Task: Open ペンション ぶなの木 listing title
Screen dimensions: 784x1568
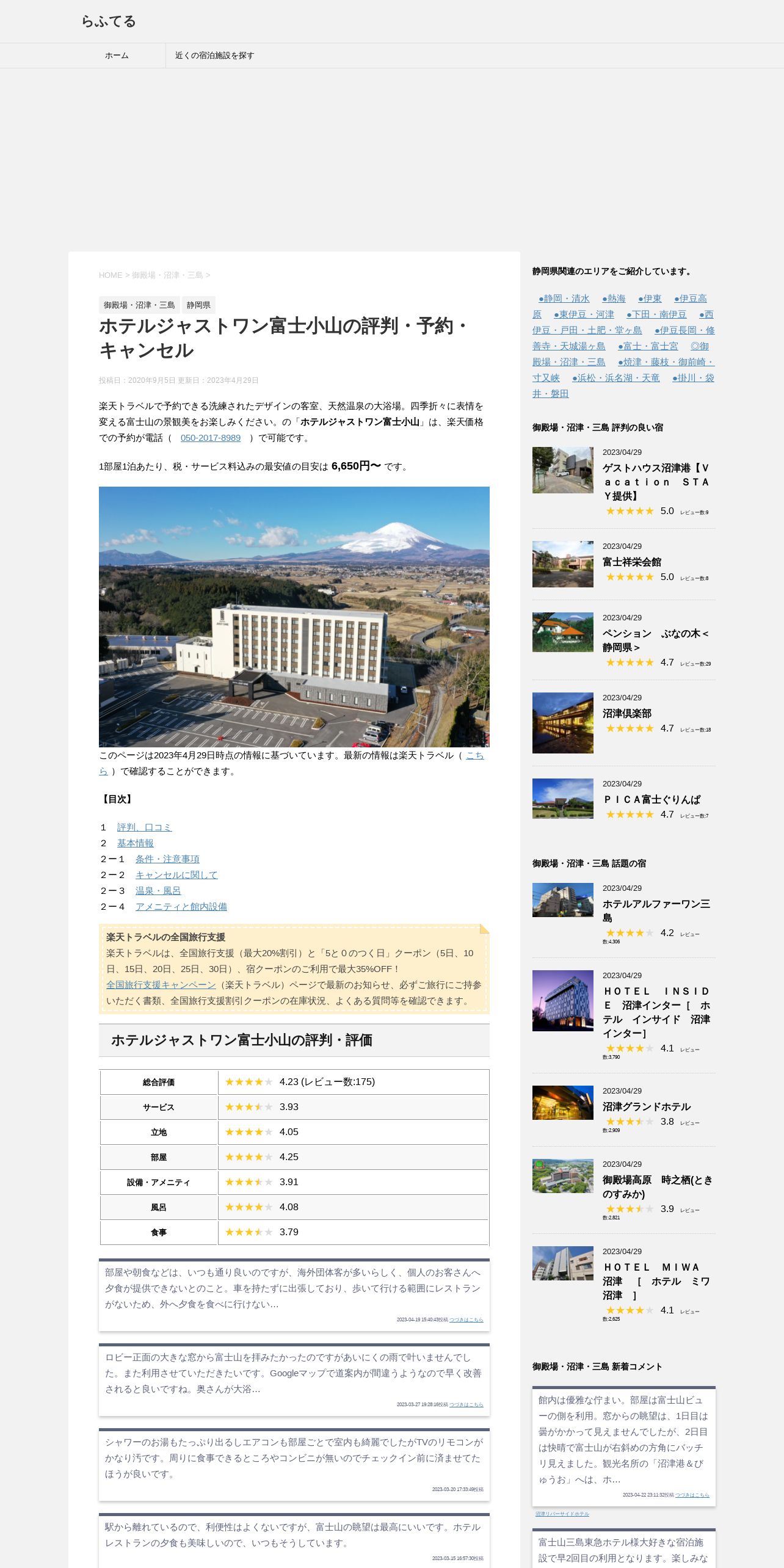Action: (x=656, y=641)
